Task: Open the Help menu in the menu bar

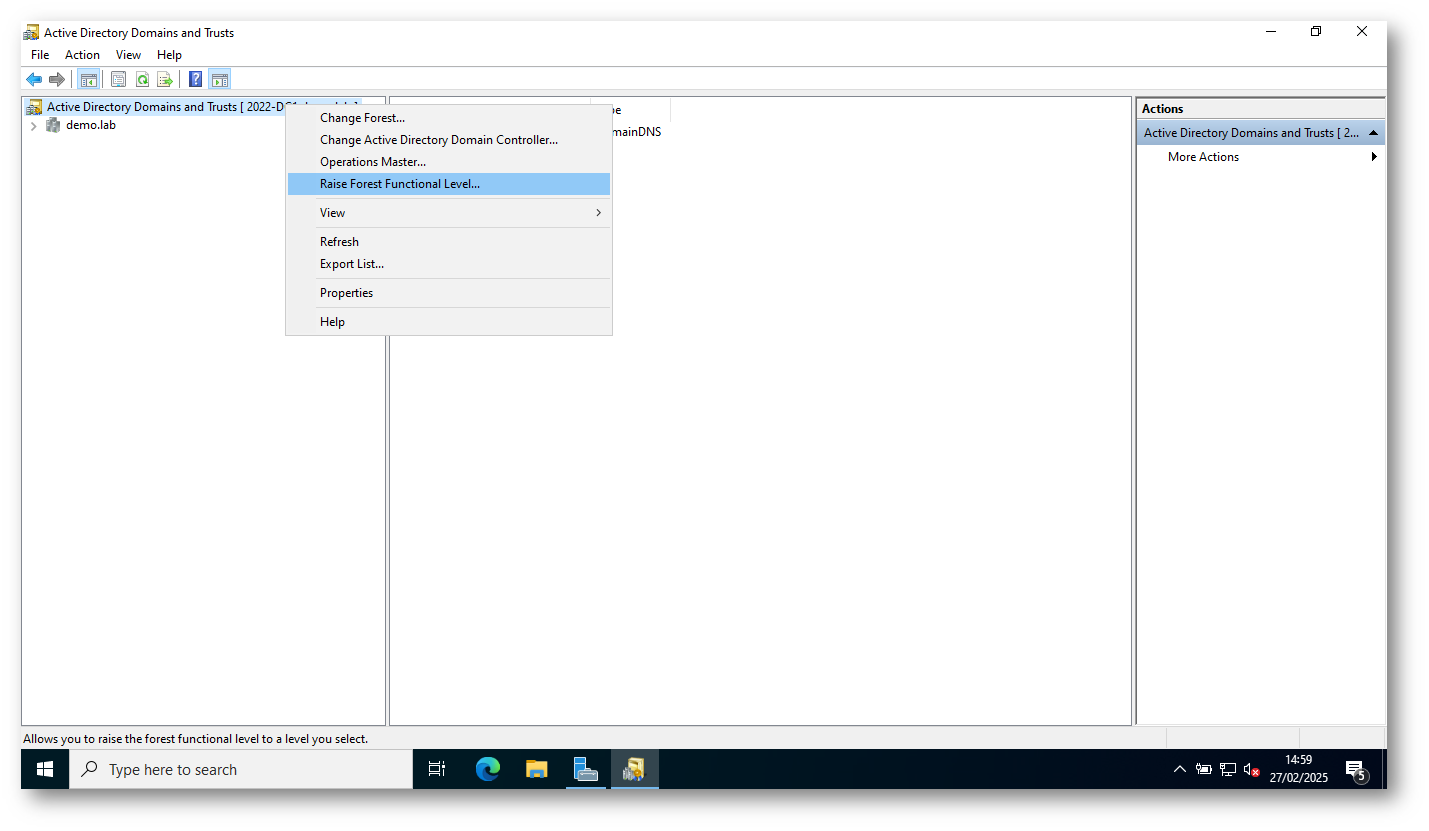Action: [169, 55]
